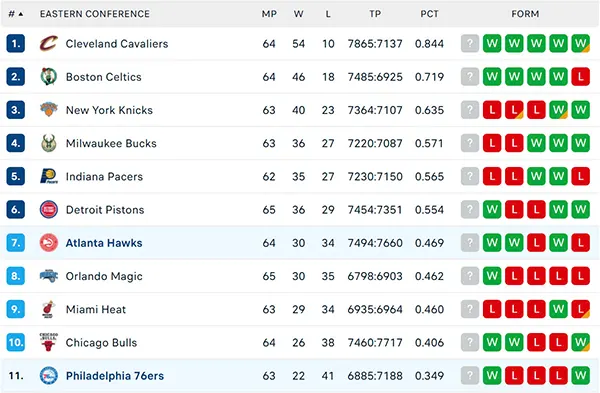Click Orlando Magic green W form badge
600x393 pixels.
click(492, 276)
